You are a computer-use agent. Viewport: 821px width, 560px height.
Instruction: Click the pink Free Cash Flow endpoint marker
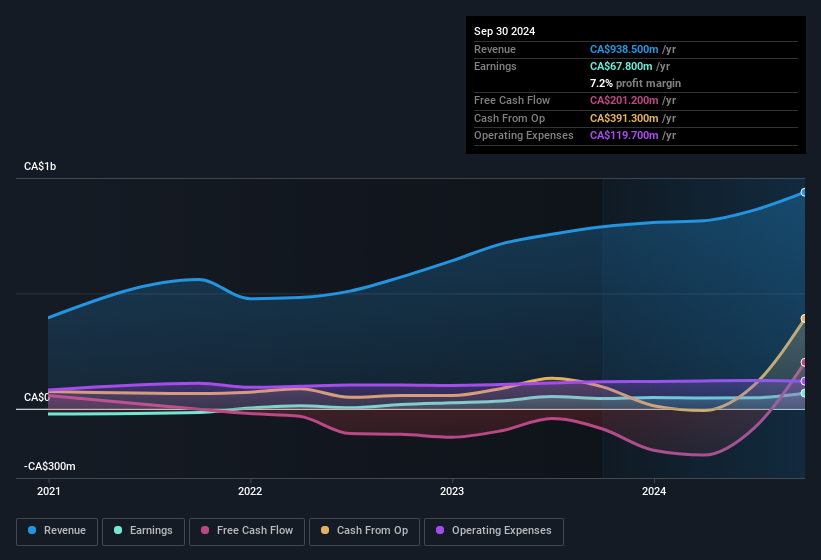tap(804, 362)
